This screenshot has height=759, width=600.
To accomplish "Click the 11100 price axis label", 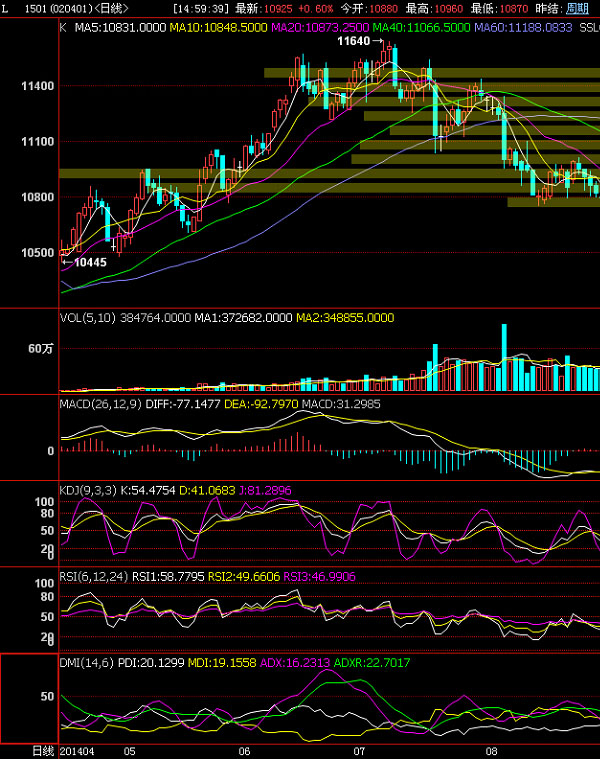I will coord(37,142).
